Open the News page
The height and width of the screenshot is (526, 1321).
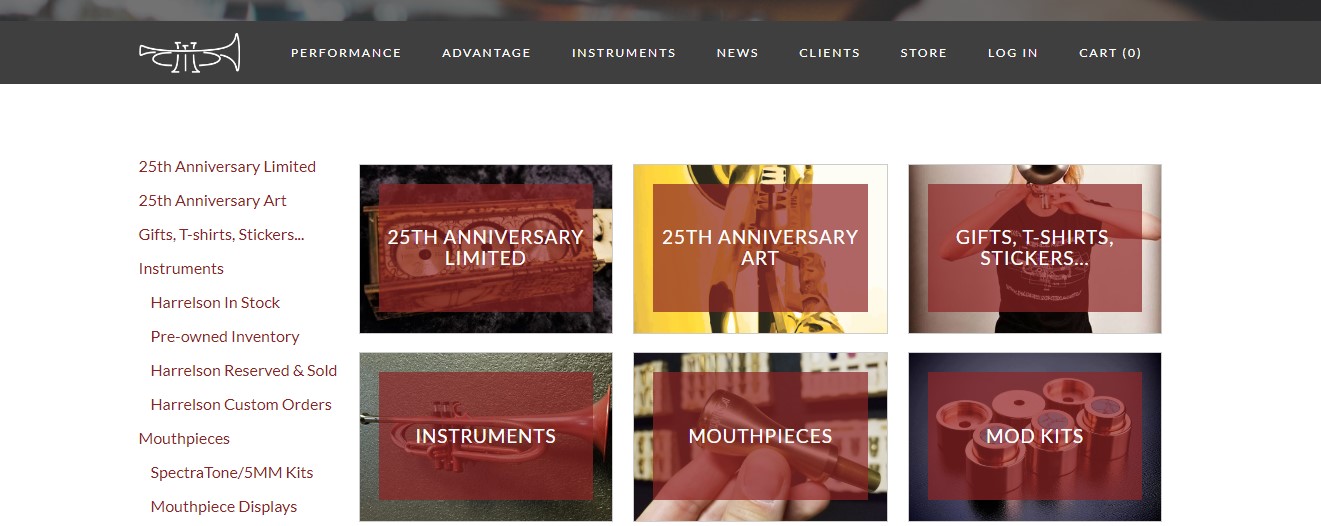tap(738, 53)
